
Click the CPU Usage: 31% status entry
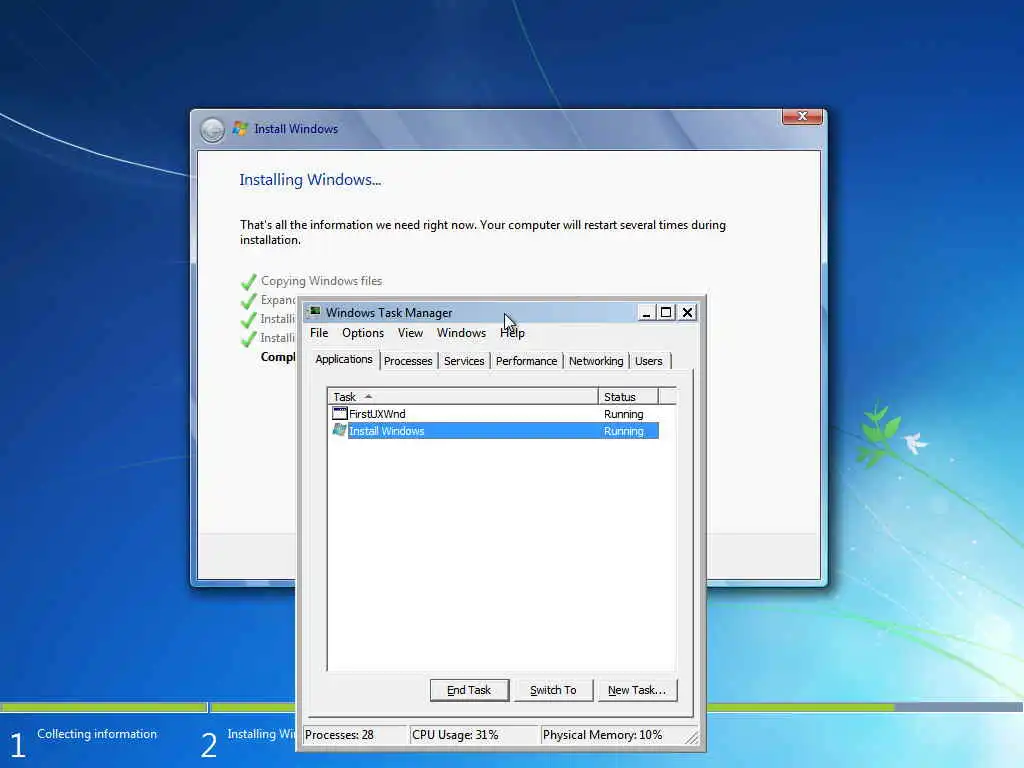473,735
